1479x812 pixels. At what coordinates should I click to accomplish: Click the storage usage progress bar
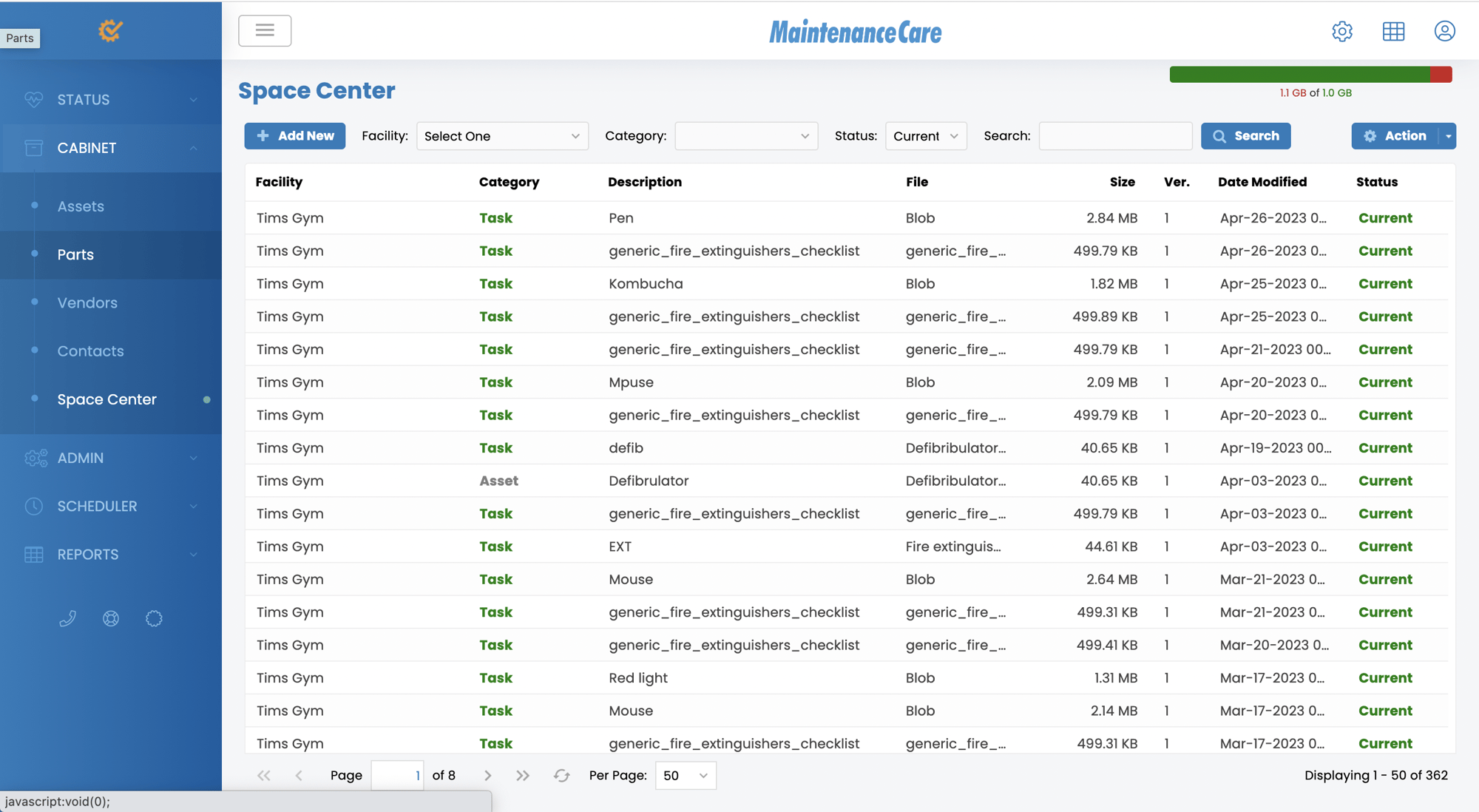[x=1310, y=74]
